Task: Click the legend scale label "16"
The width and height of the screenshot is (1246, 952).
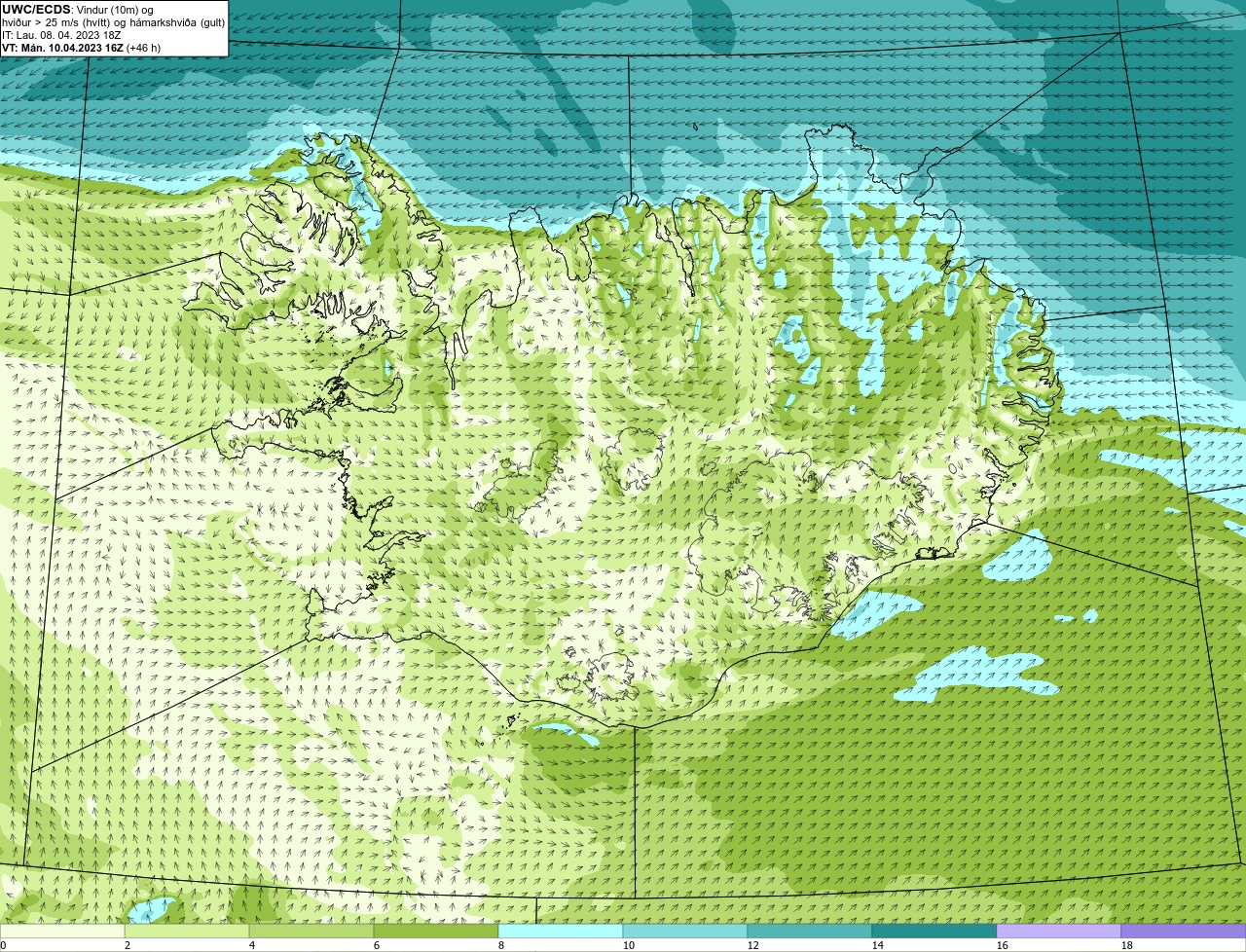Action: (x=1003, y=945)
